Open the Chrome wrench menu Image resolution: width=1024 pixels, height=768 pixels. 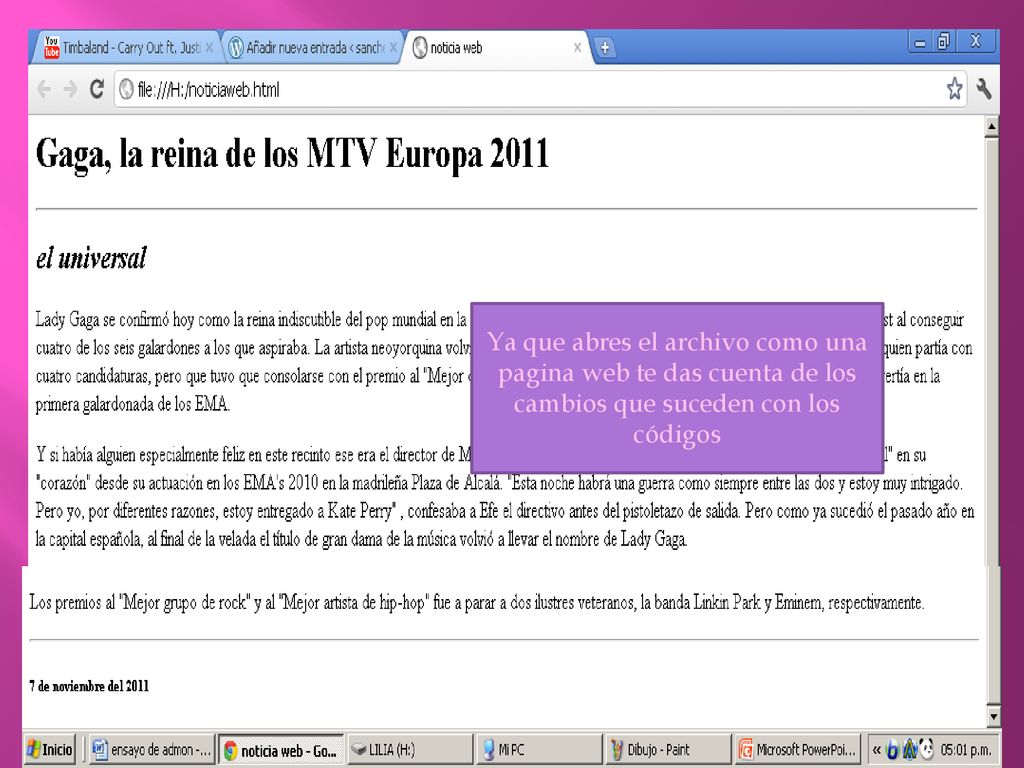[x=984, y=88]
